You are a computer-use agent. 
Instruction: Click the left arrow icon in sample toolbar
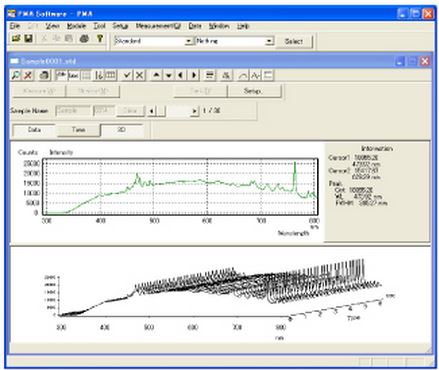coord(181,75)
